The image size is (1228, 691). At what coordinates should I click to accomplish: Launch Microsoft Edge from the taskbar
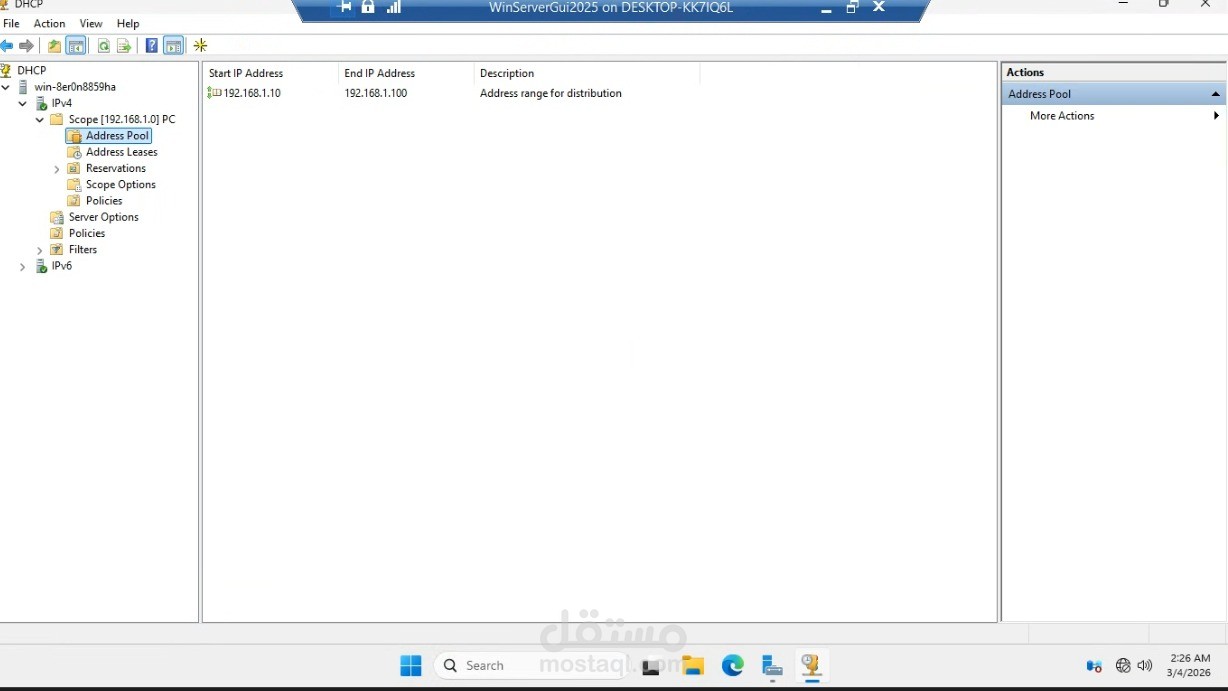pos(733,666)
